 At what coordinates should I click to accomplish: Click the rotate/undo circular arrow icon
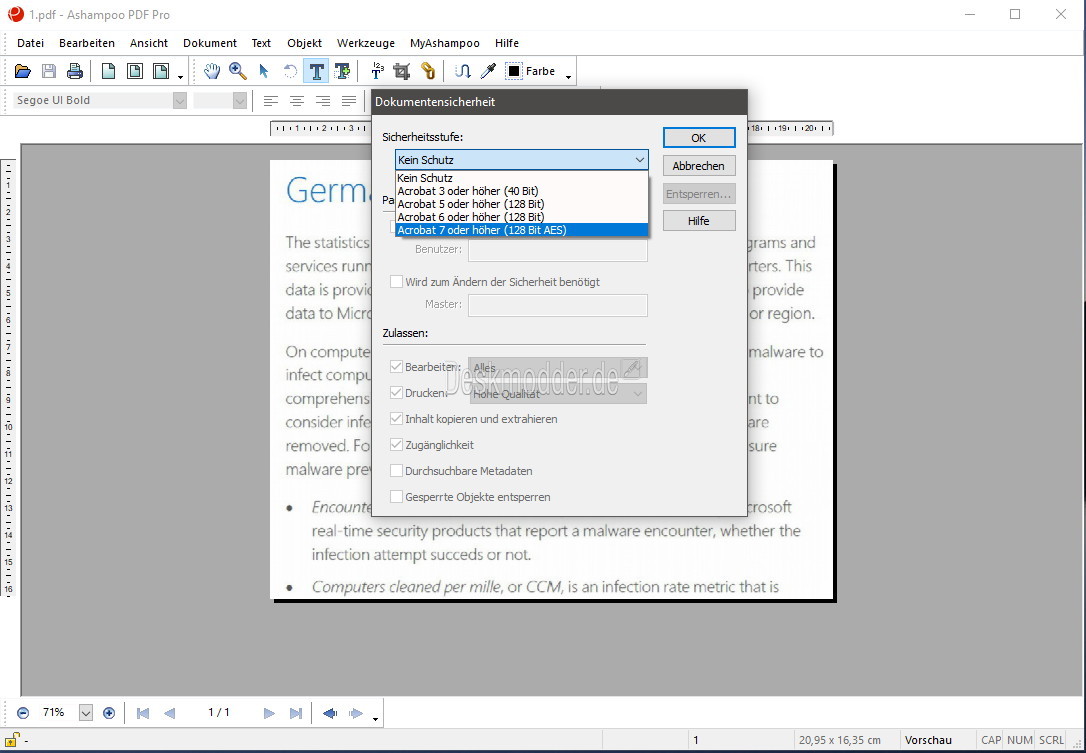(x=290, y=71)
